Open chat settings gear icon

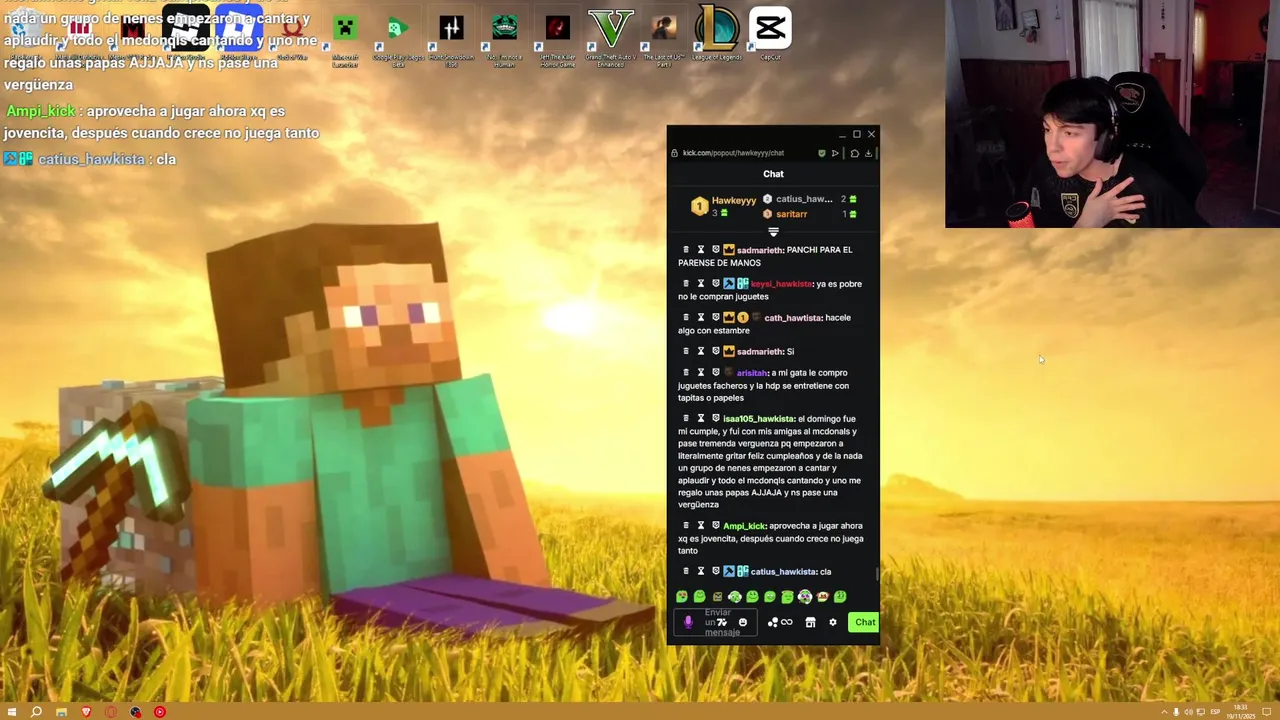832,622
